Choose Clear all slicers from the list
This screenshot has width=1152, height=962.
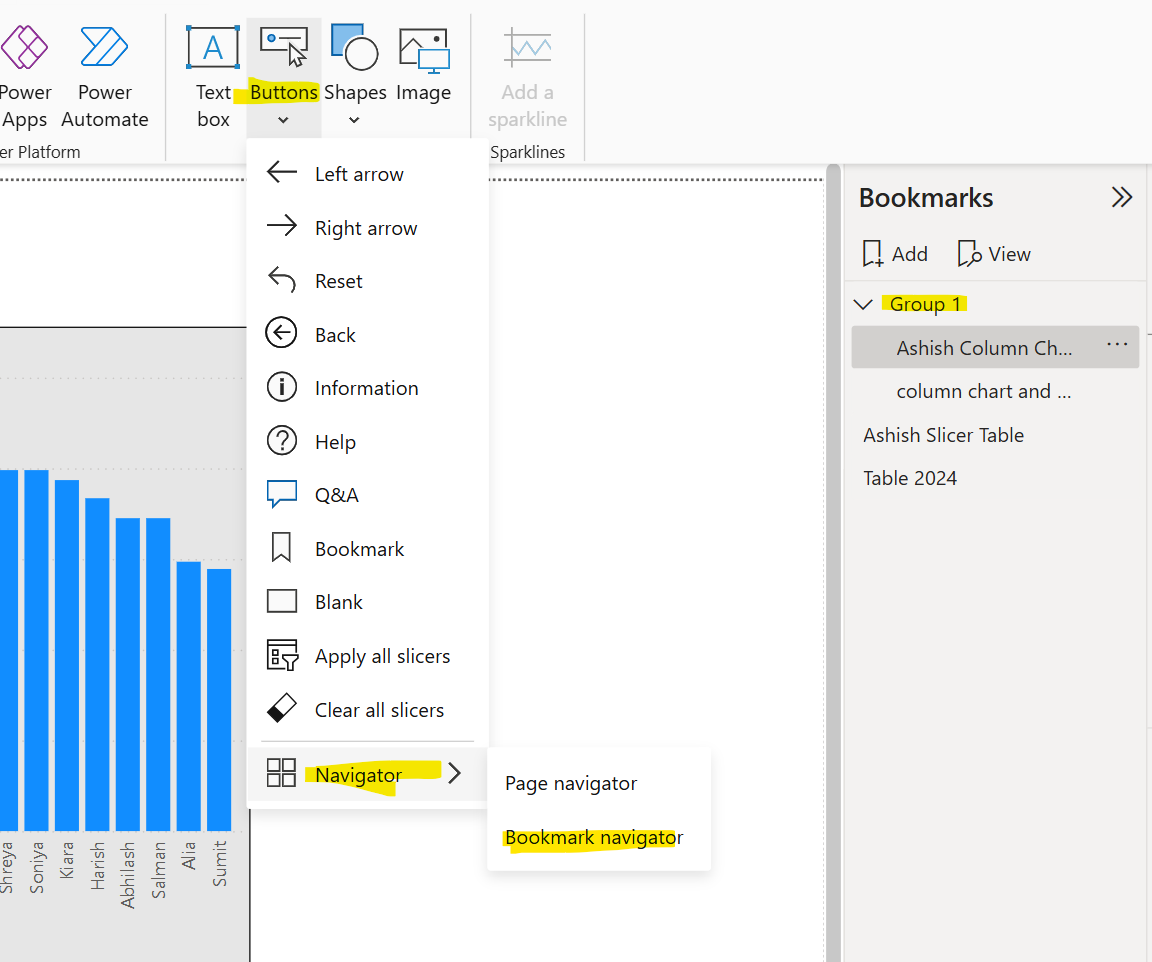tap(379, 709)
